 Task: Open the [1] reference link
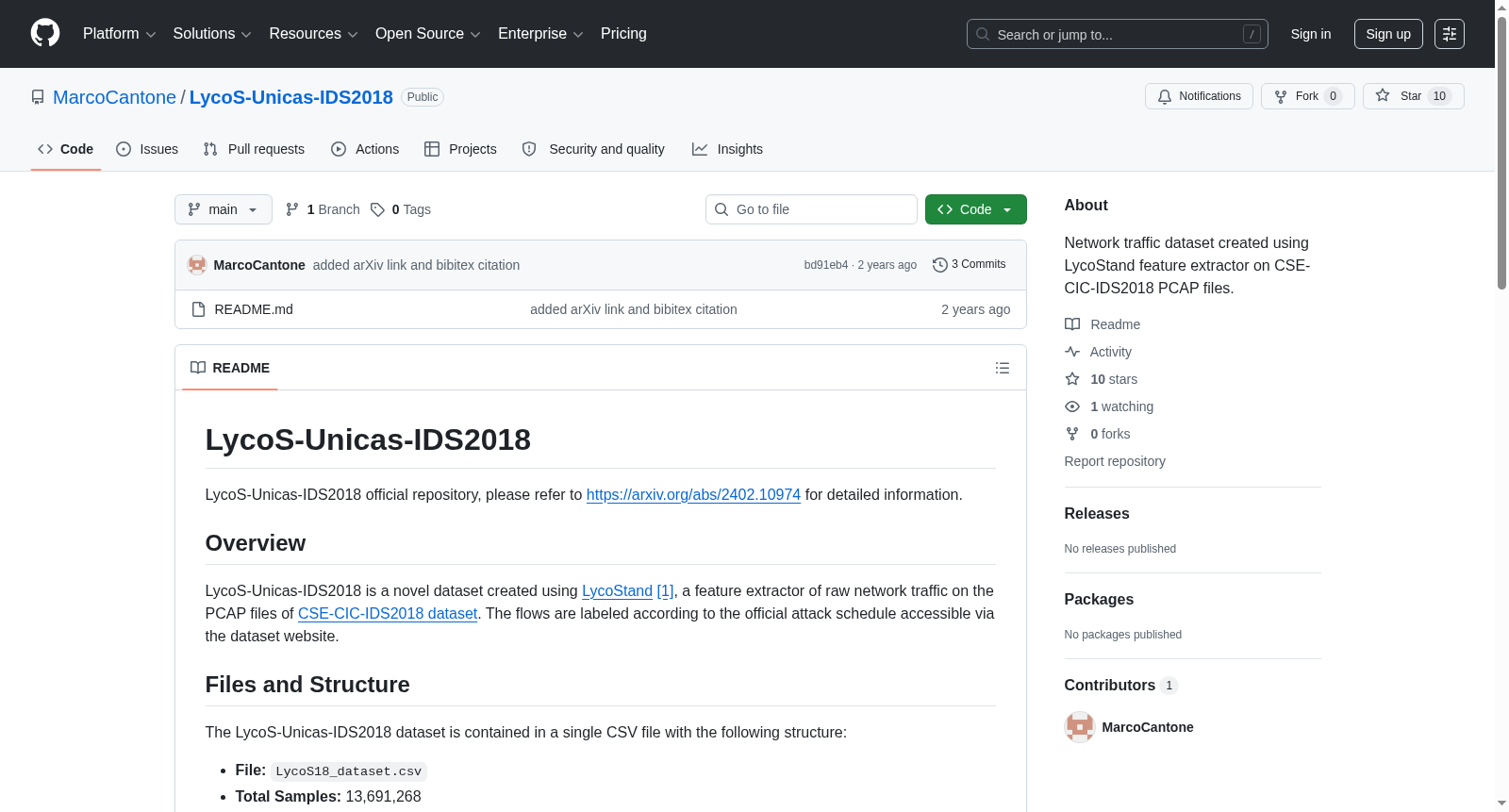(666, 591)
